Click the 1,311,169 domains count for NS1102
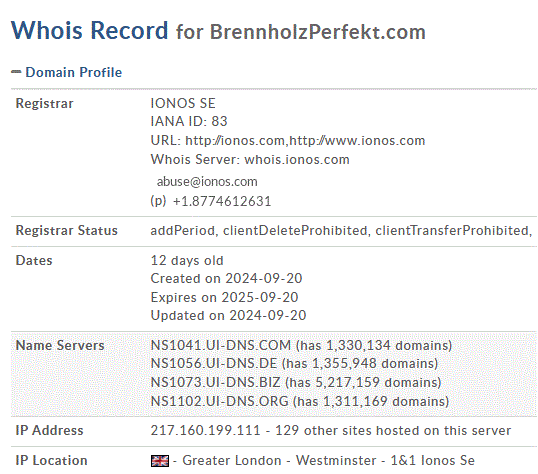The width and height of the screenshot is (538, 474). click(355, 401)
